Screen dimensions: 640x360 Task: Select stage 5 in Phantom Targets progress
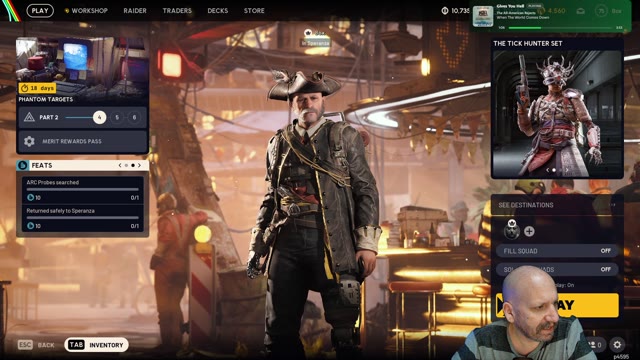point(117,117)
